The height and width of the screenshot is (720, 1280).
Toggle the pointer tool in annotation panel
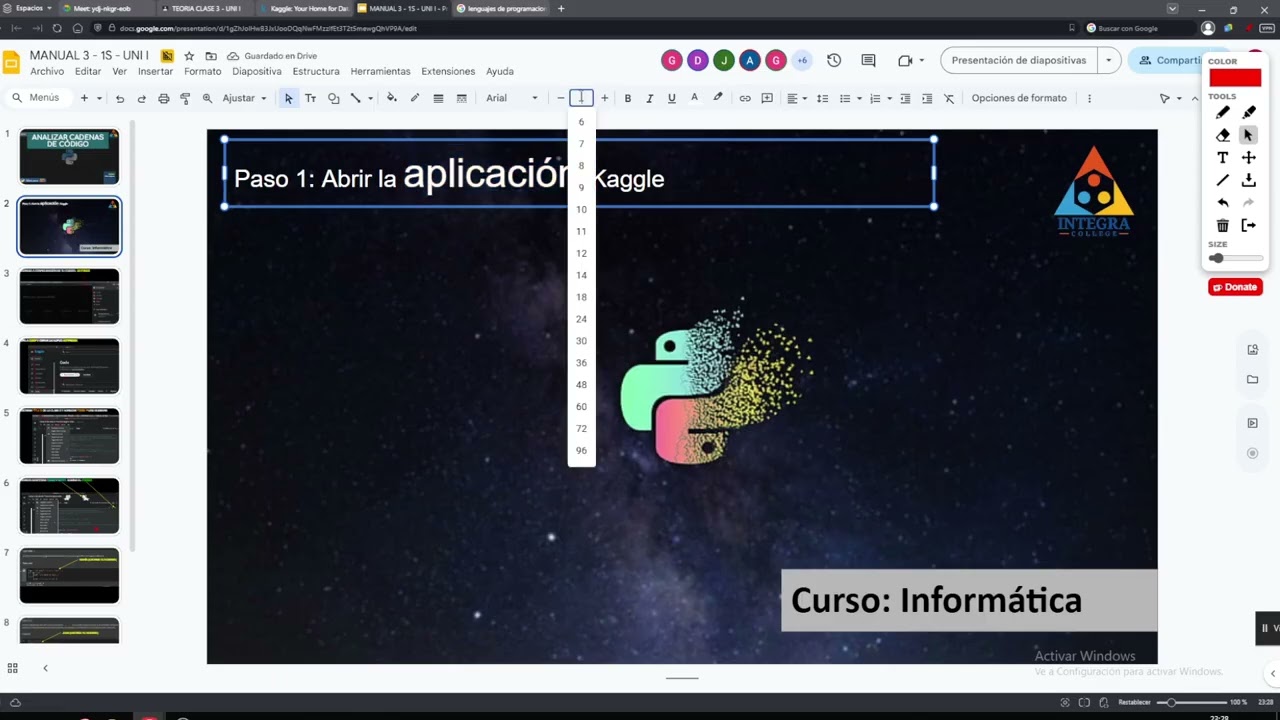tap(1249, 135)
